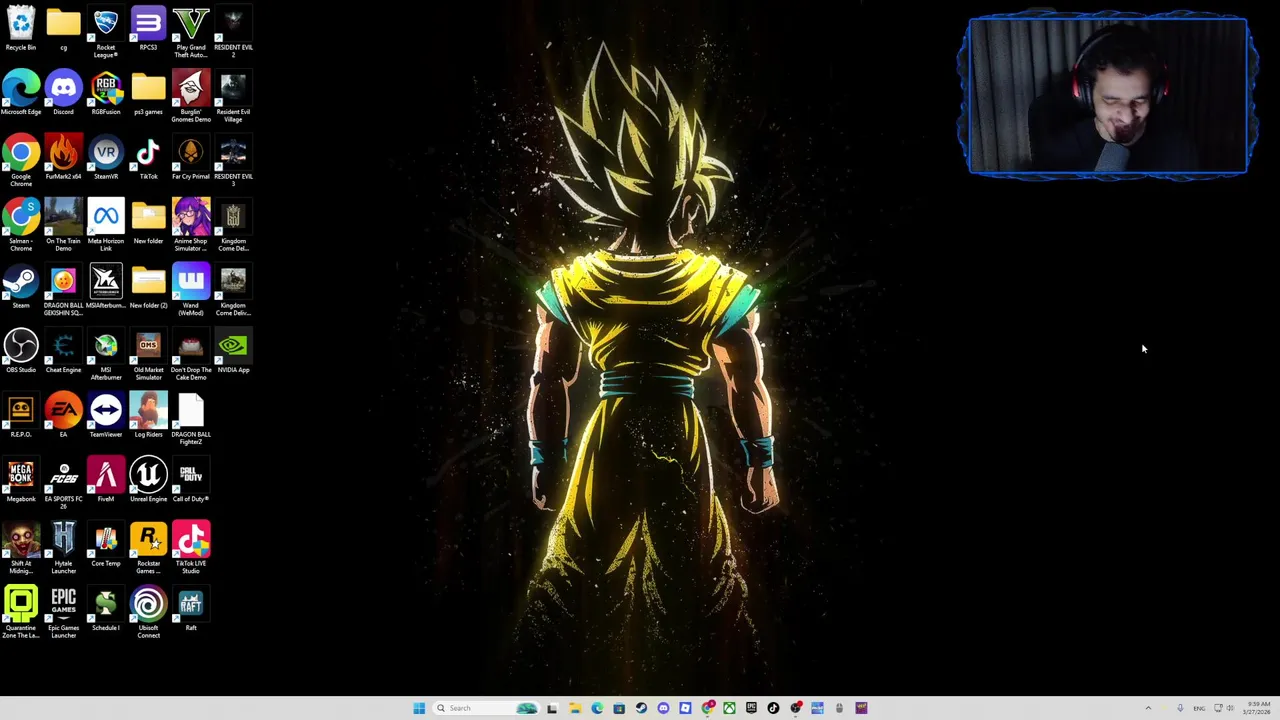Launch Schedule I game shortcut

coord(106,610)
